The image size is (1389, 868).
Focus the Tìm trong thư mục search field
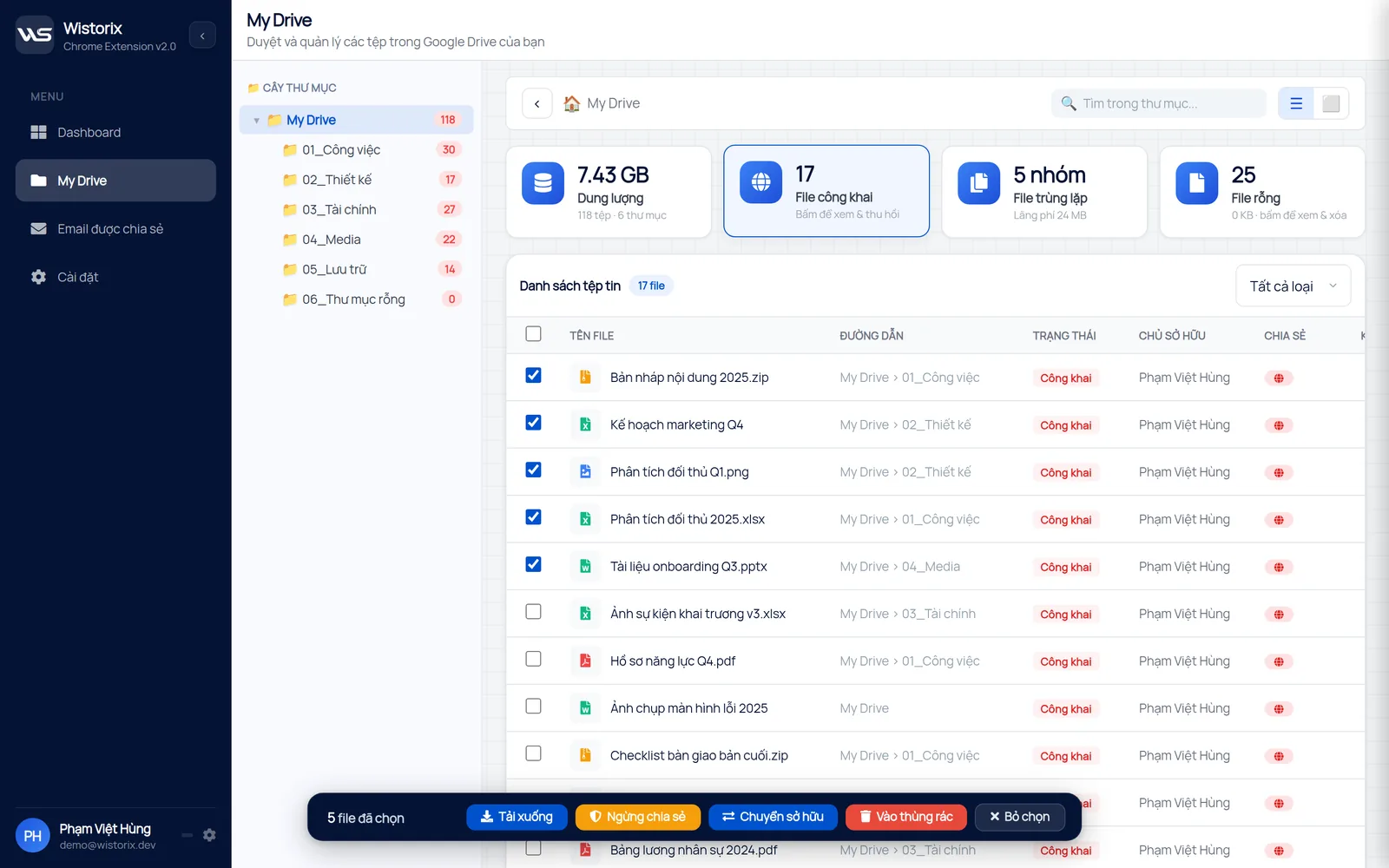pyautogui.click(x=1158, y=103)
